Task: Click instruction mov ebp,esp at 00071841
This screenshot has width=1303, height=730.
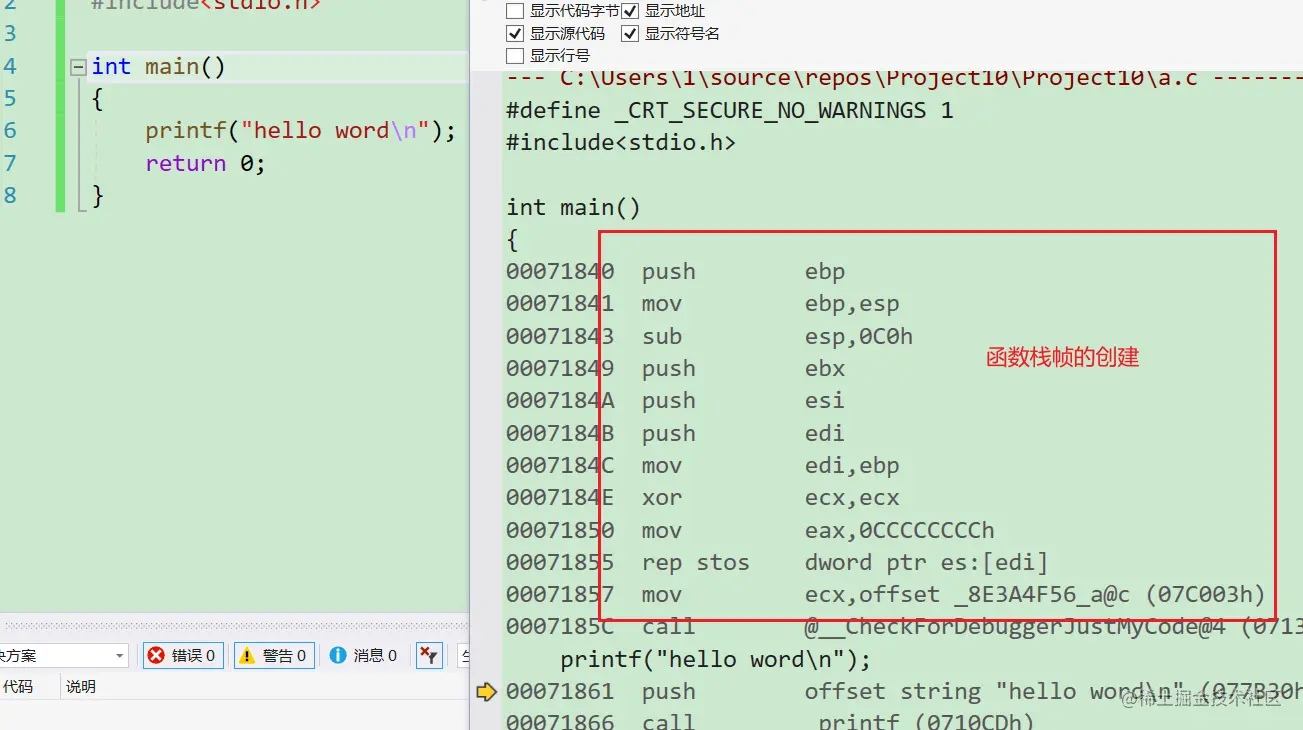Action: pyautogui.click(x=703, y=304)
